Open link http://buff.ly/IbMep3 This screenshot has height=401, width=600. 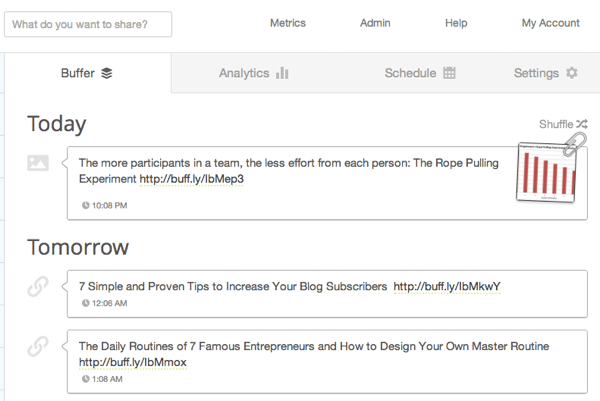(x=192, y=179)
